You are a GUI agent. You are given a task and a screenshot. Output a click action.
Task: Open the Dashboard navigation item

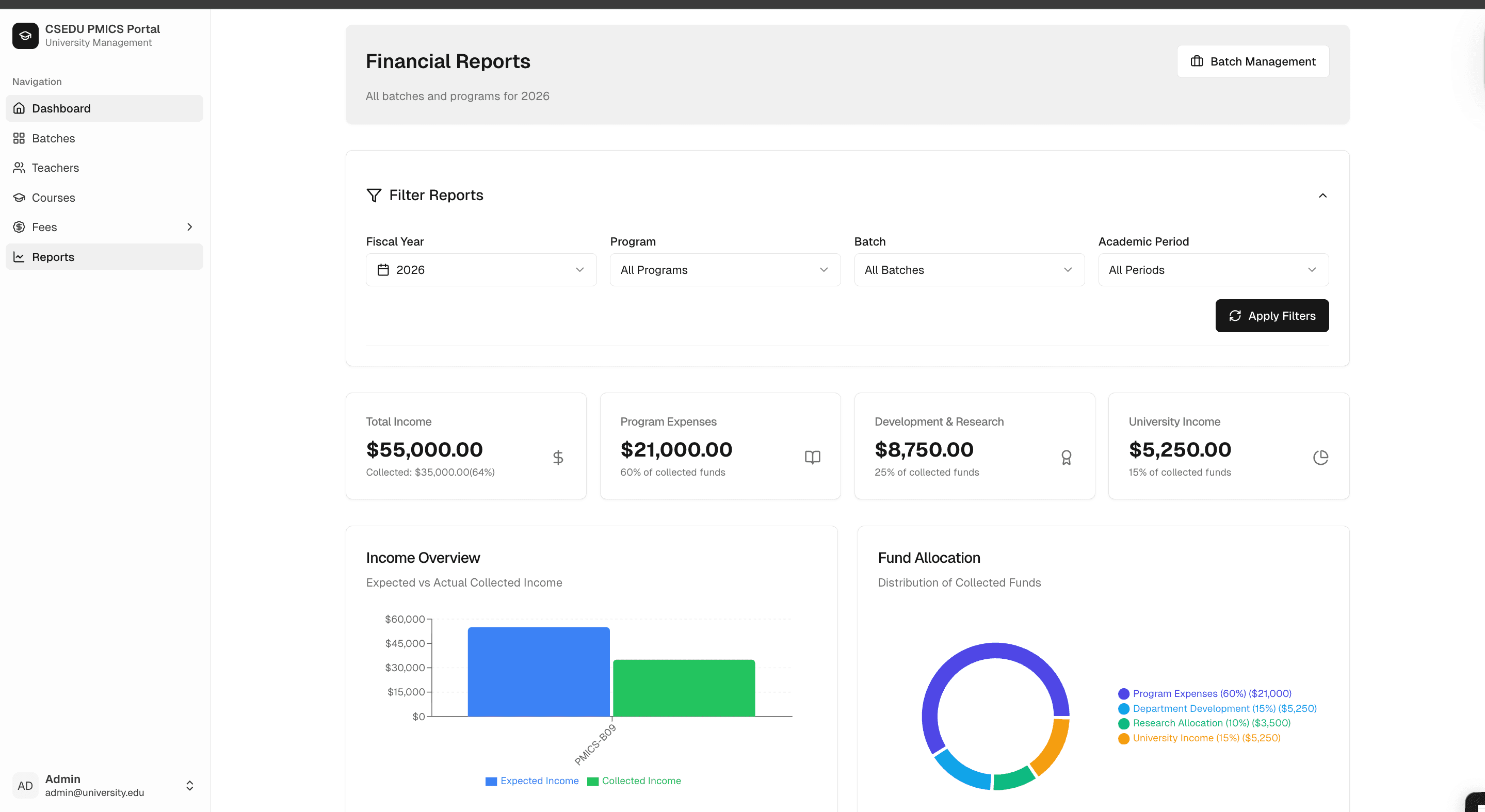coord(104,108)
